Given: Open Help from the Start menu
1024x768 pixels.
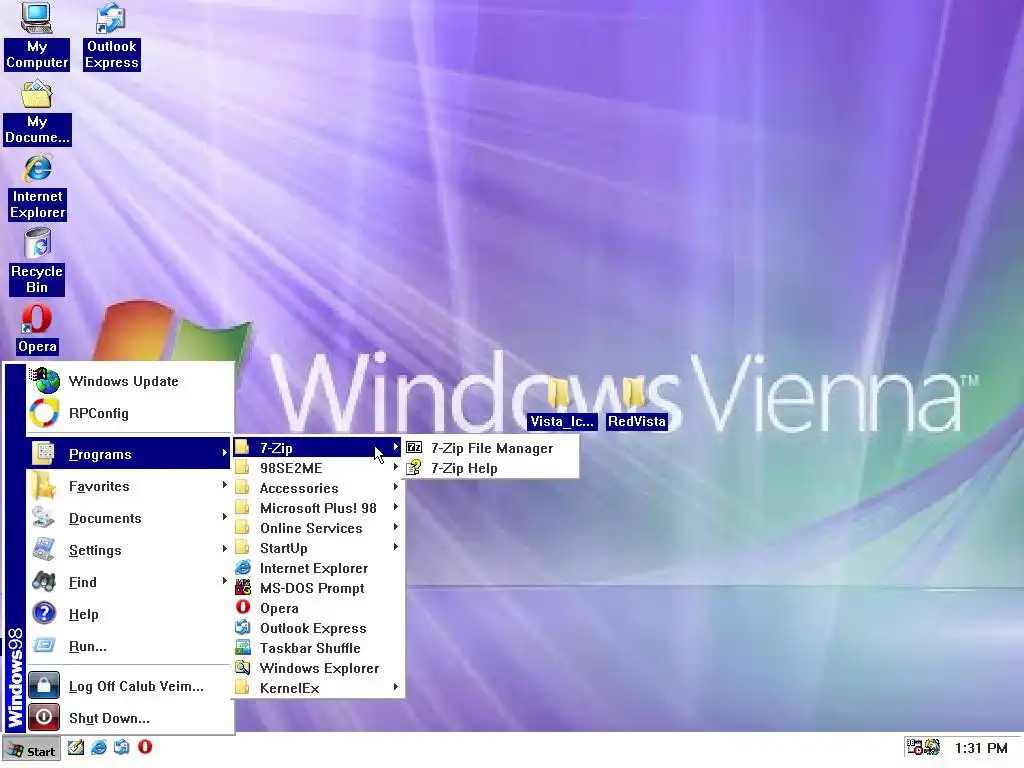Looking at the screenshot, I should pos(129,614).
